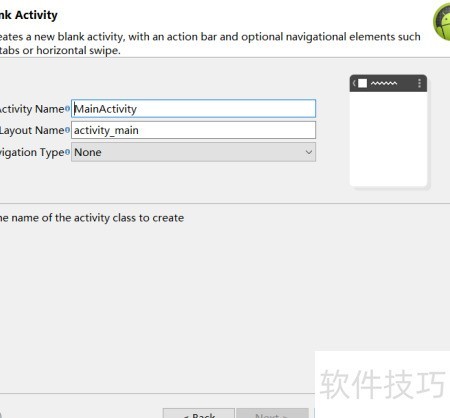The width and height of the screenshot is (450, 418).
Task: Click the greyed-out Next button
Action: point(272,413)
